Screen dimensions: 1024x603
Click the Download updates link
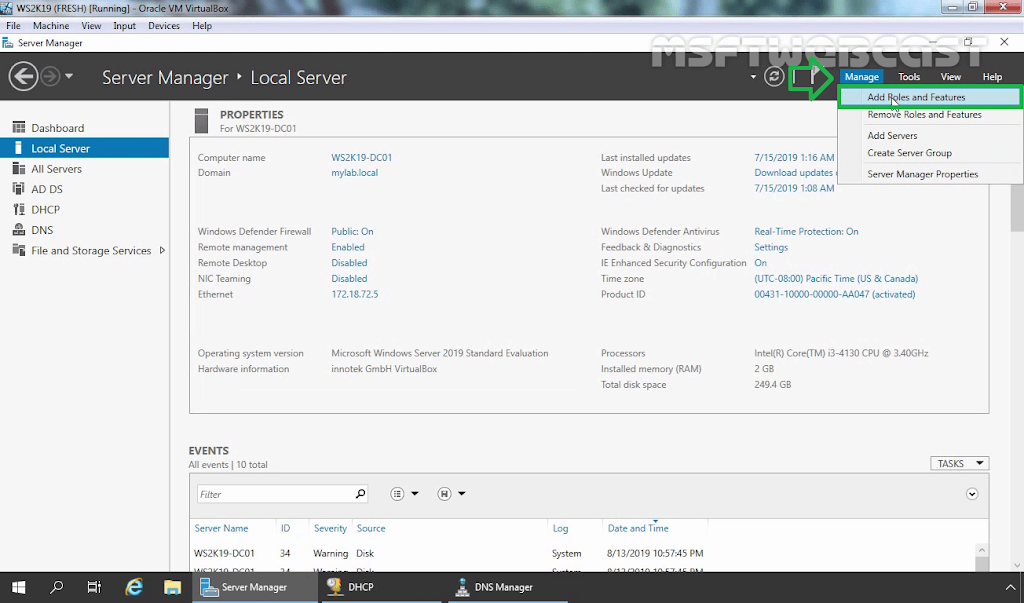pyautogui.click(x=795, y=172)
